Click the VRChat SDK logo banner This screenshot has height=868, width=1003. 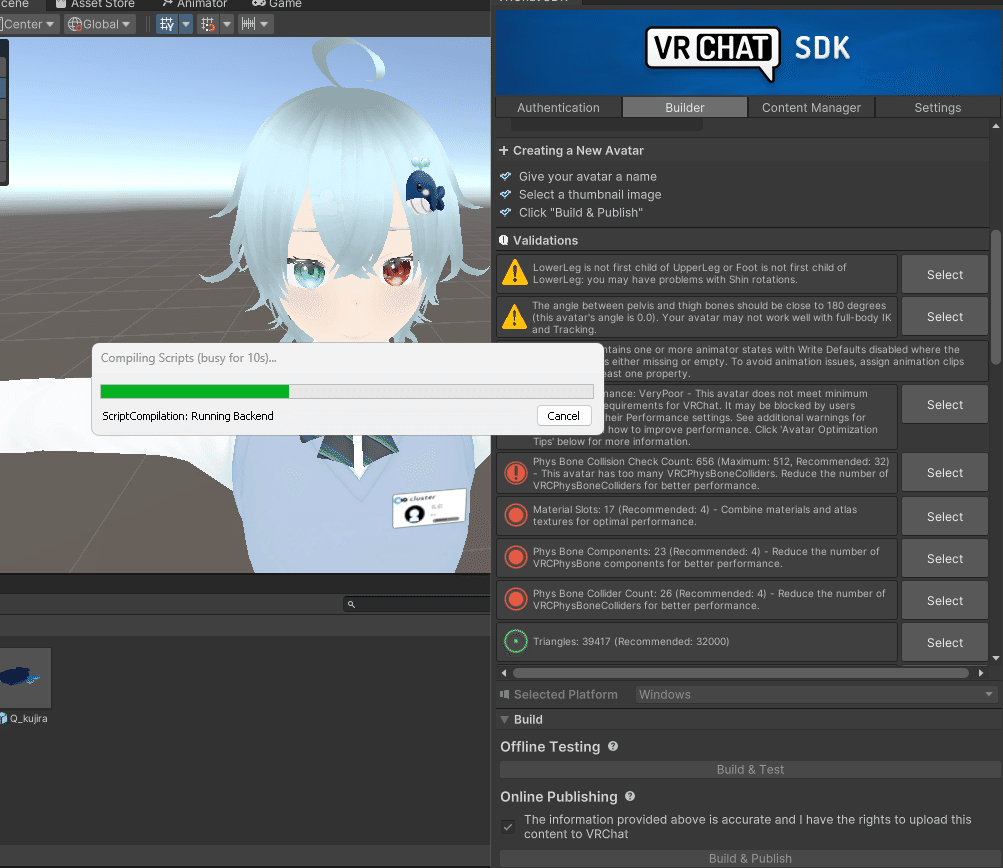coord(748,52)
